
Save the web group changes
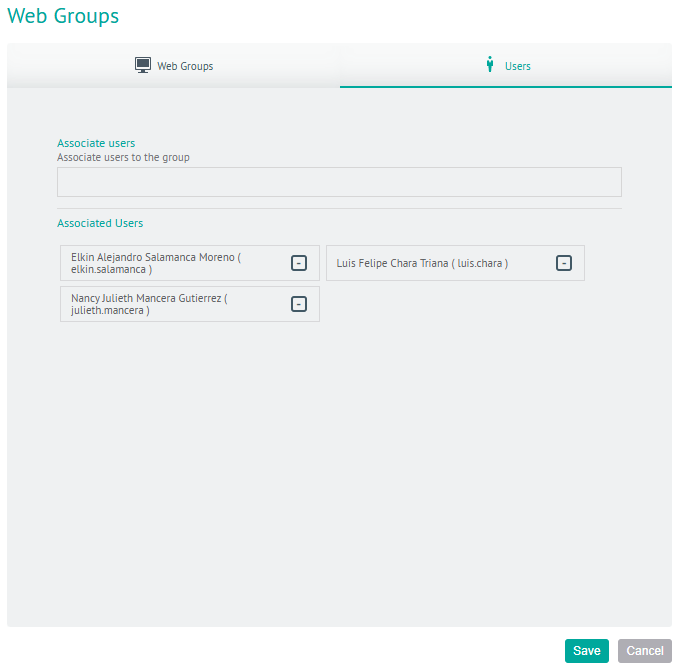[587, 651]
